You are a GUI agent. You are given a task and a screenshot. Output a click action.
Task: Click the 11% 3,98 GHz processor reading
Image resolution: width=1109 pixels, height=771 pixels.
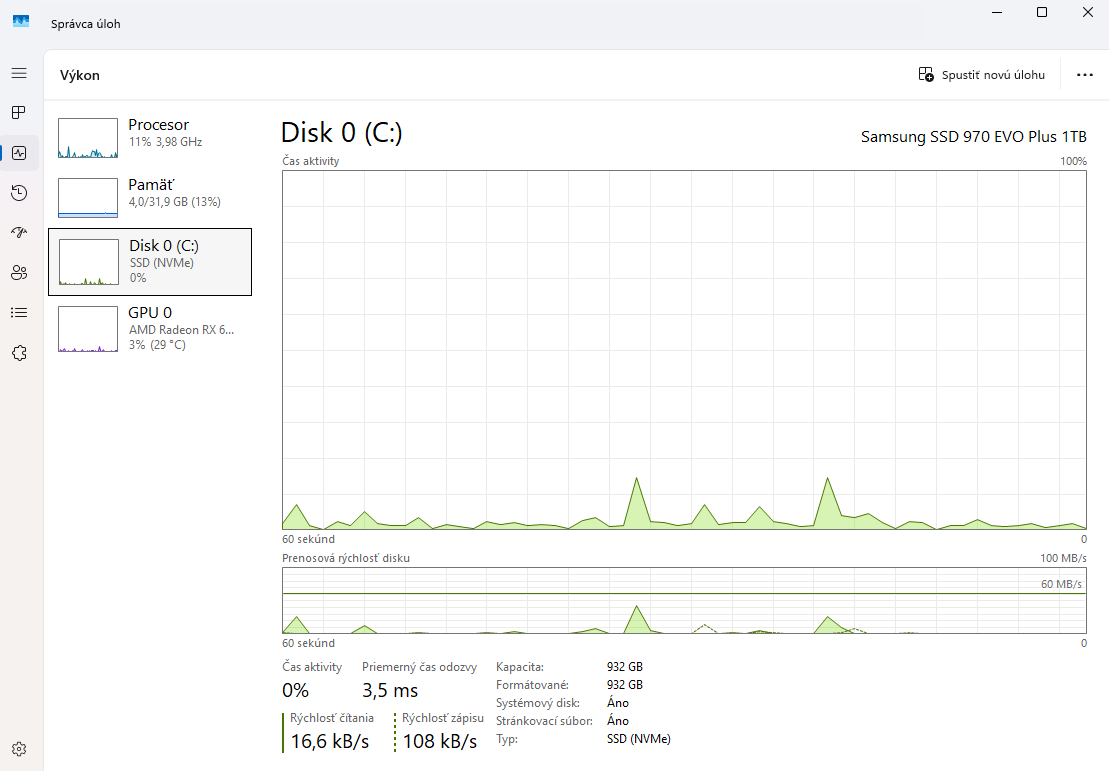(166, 142)
